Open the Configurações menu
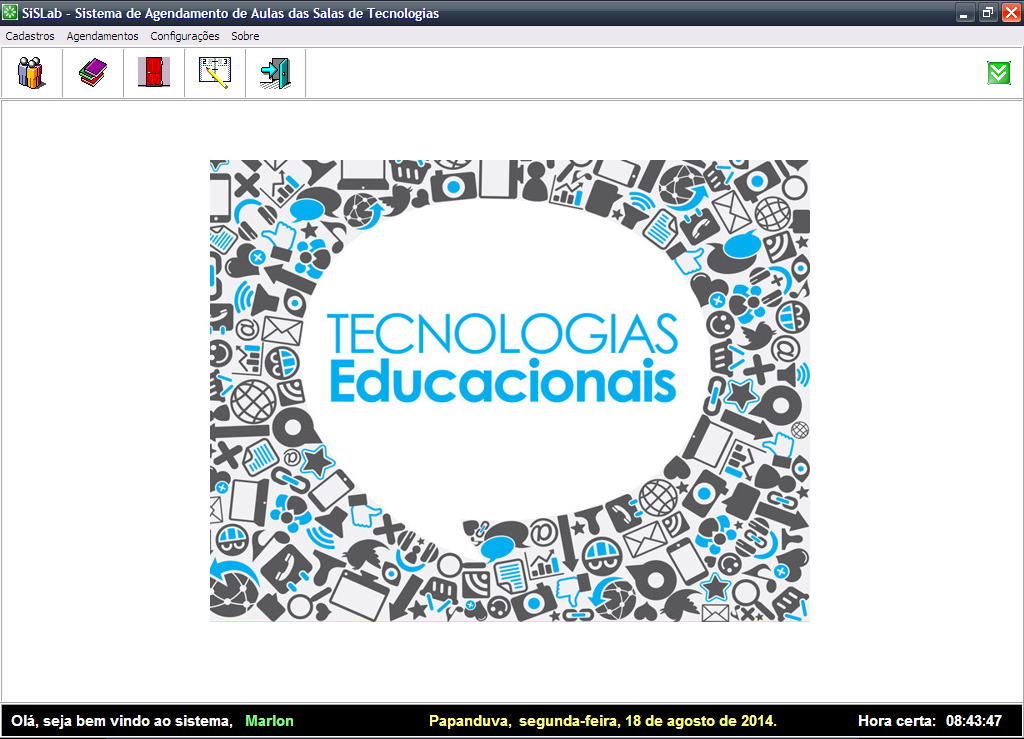 (x=185, y=35)
